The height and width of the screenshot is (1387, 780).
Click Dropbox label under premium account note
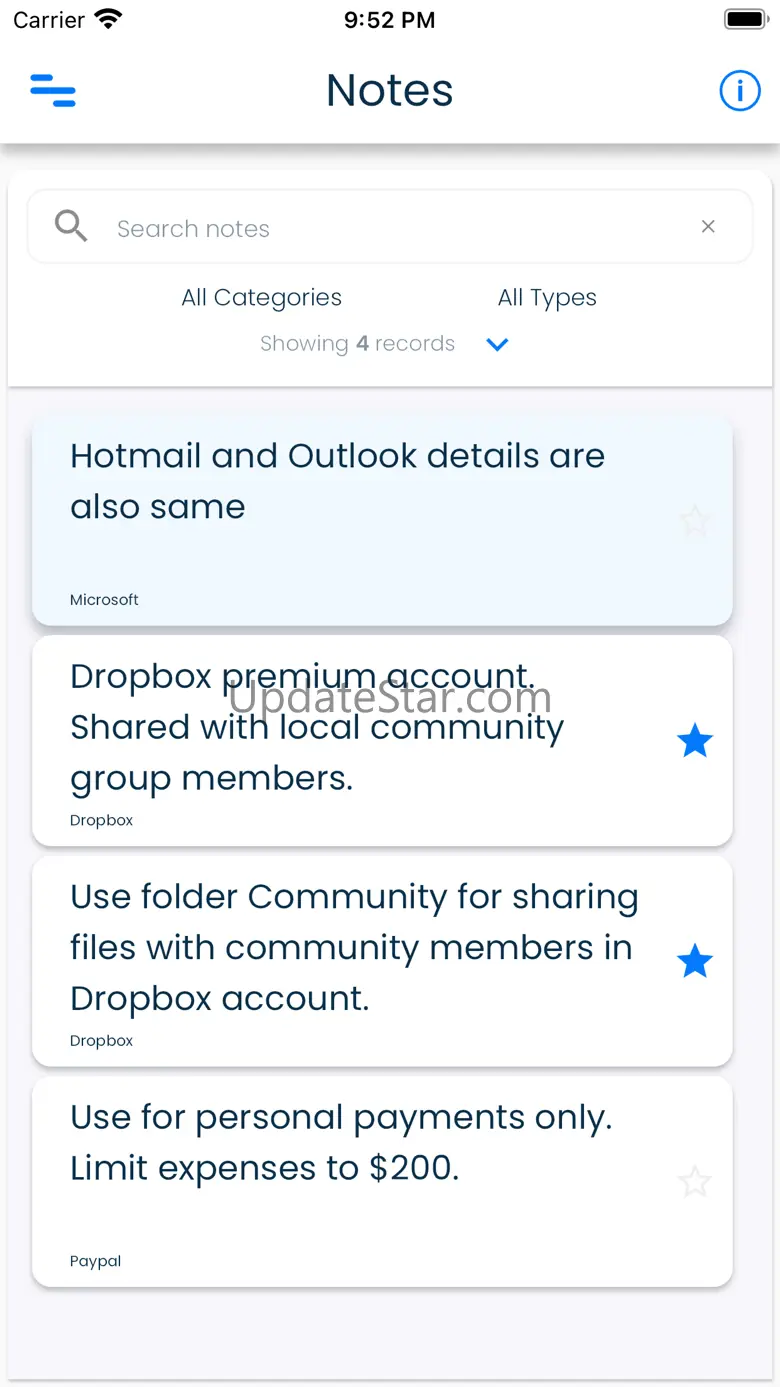coord(101,820)
